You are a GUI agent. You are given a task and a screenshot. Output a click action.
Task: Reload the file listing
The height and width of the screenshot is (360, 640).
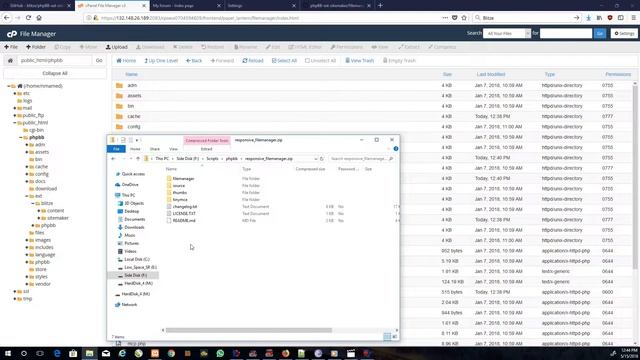tap(253, 60)
